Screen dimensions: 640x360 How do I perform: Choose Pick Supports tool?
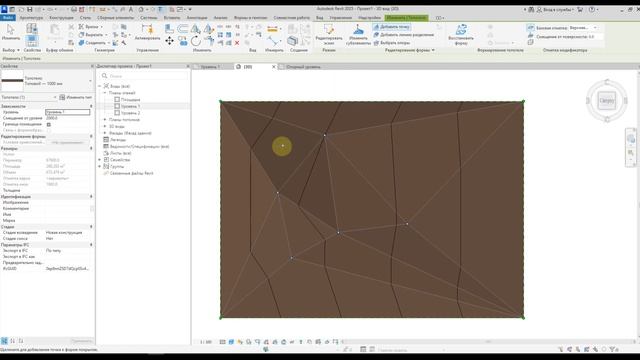pos(392,43)
